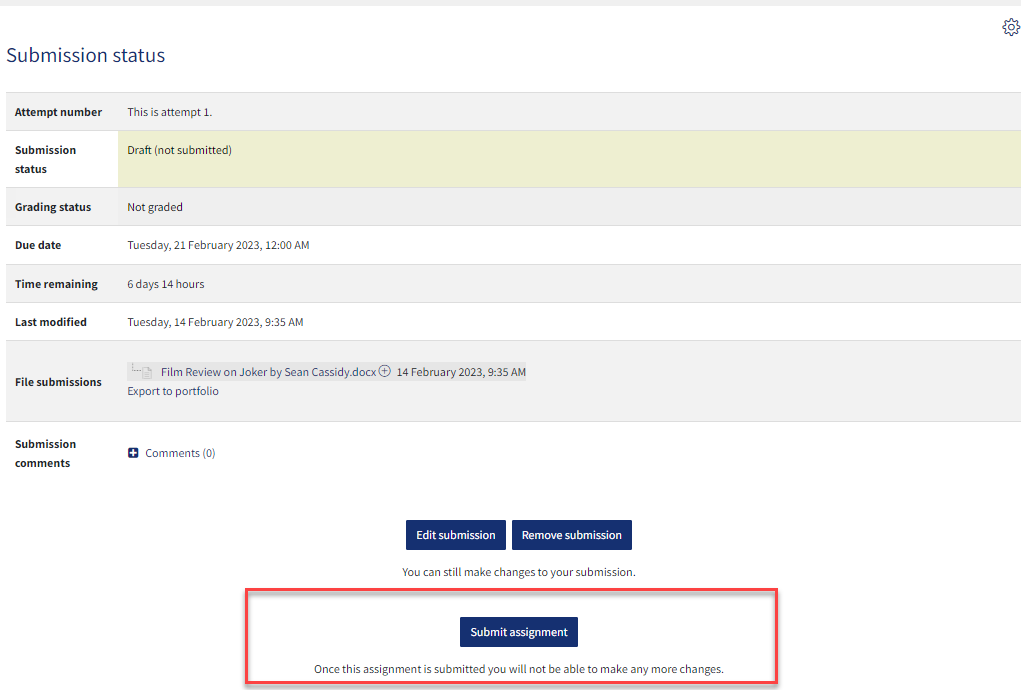Click the due date value Tuesday, 21 February 2023
The image size is (1021, 690).
(218, 245)
